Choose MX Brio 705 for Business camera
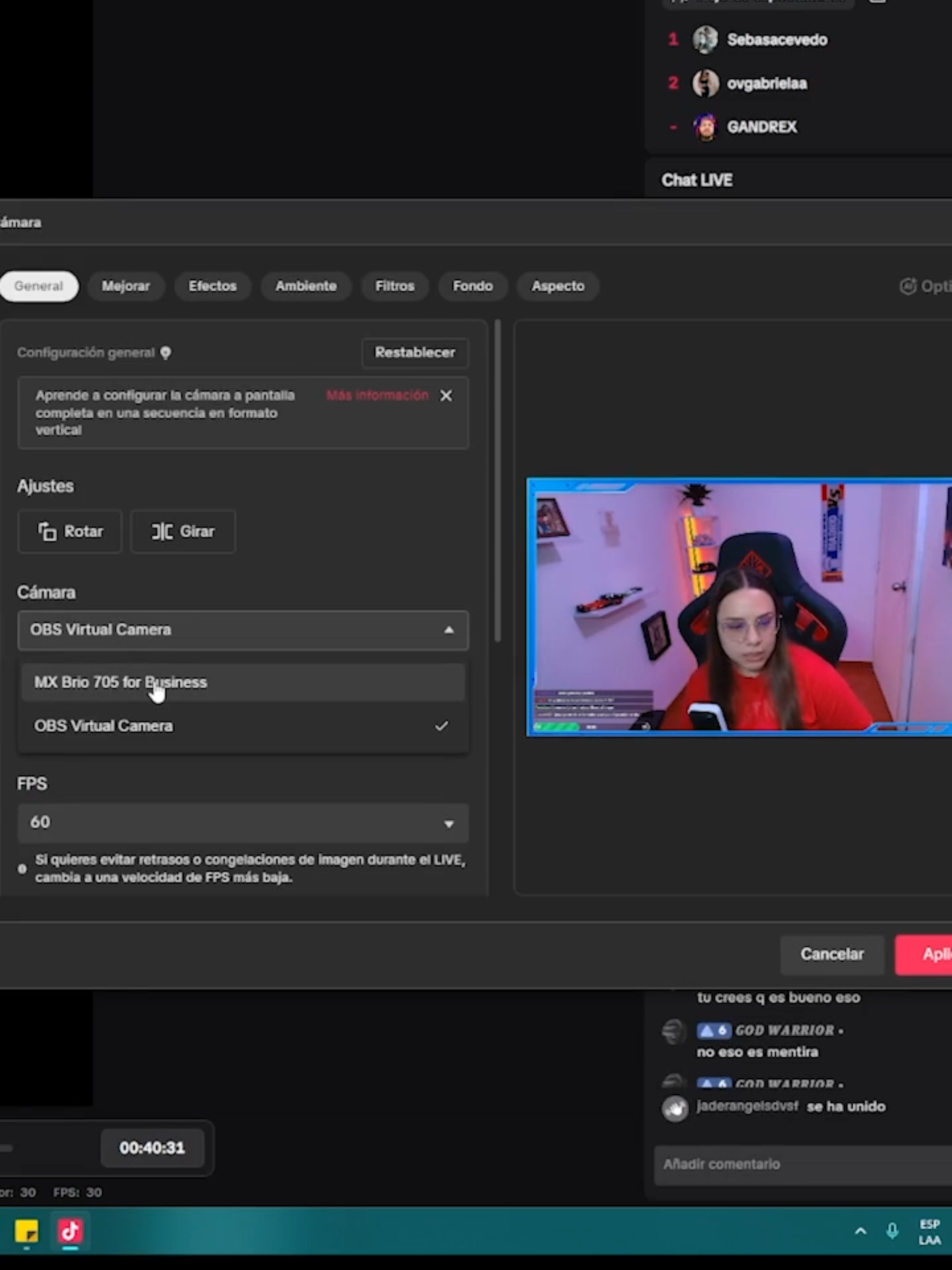 [x=243, y=683]
